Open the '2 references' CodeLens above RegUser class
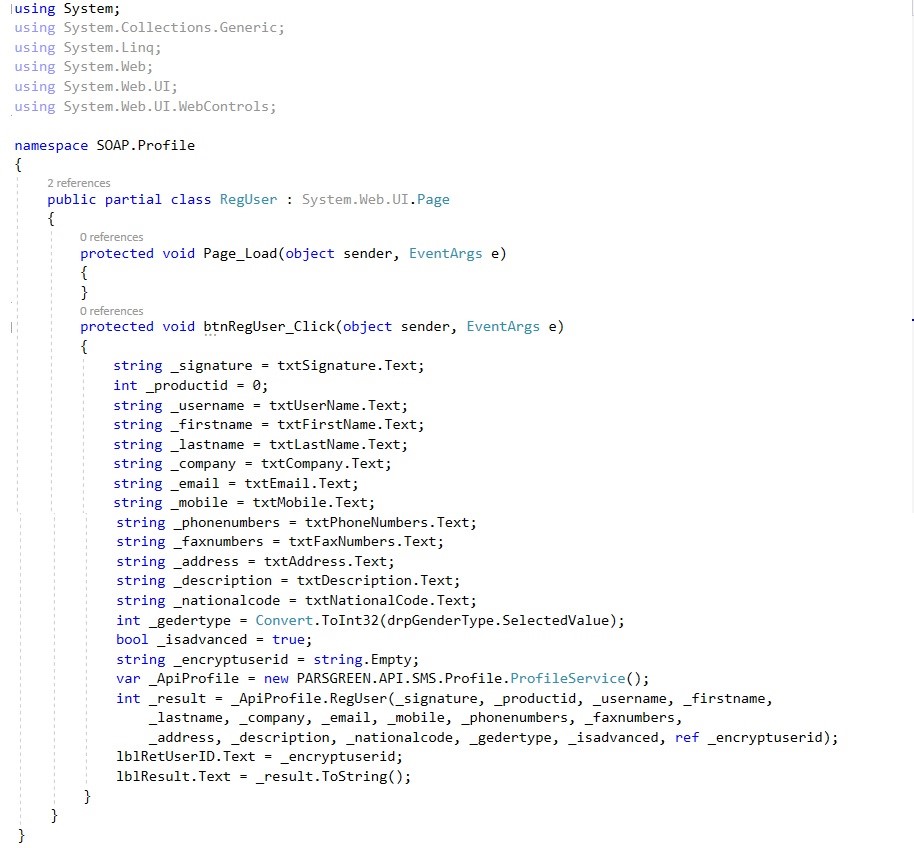 tap(78, 183)
